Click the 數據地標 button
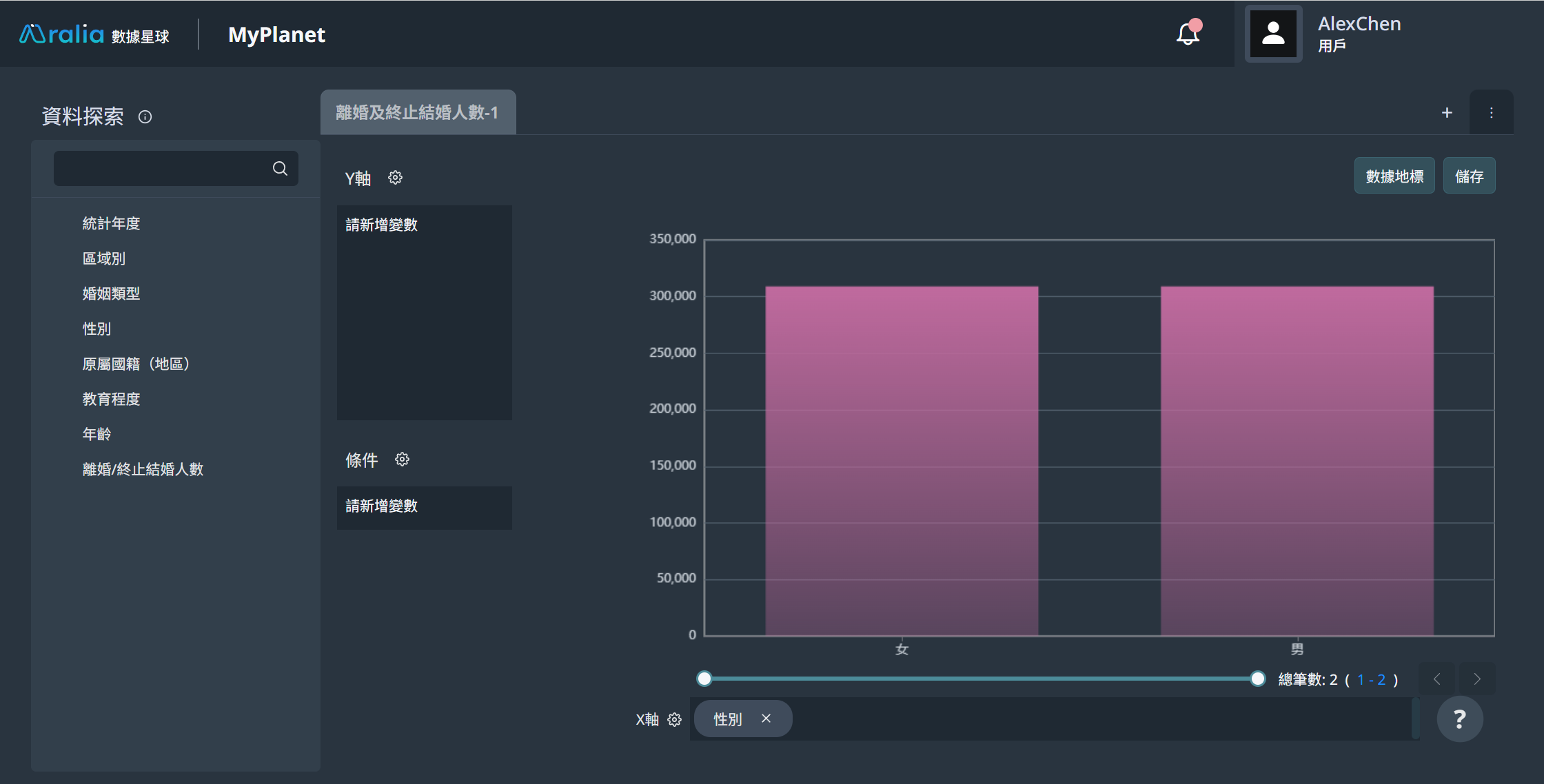This screenshot has width=1544, height=784. (x=1394, y=176)
